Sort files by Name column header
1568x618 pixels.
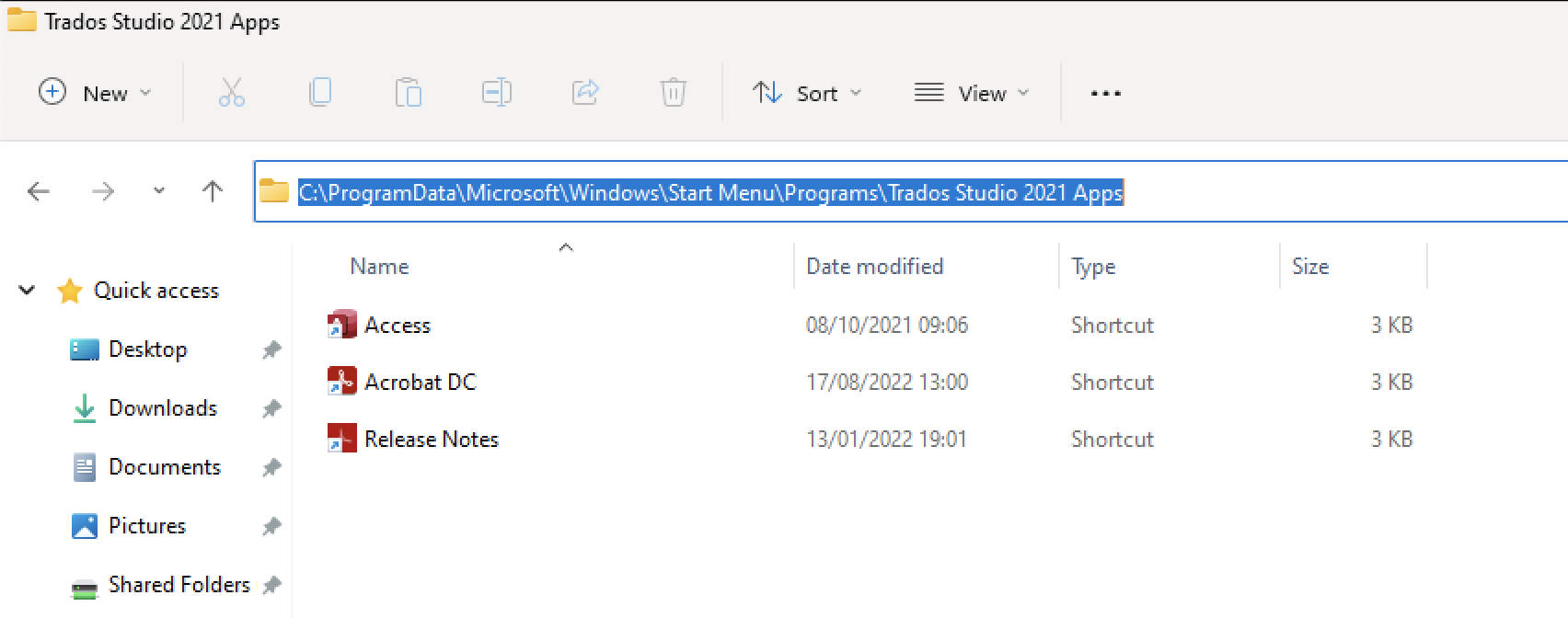click(x=379, y=267)
